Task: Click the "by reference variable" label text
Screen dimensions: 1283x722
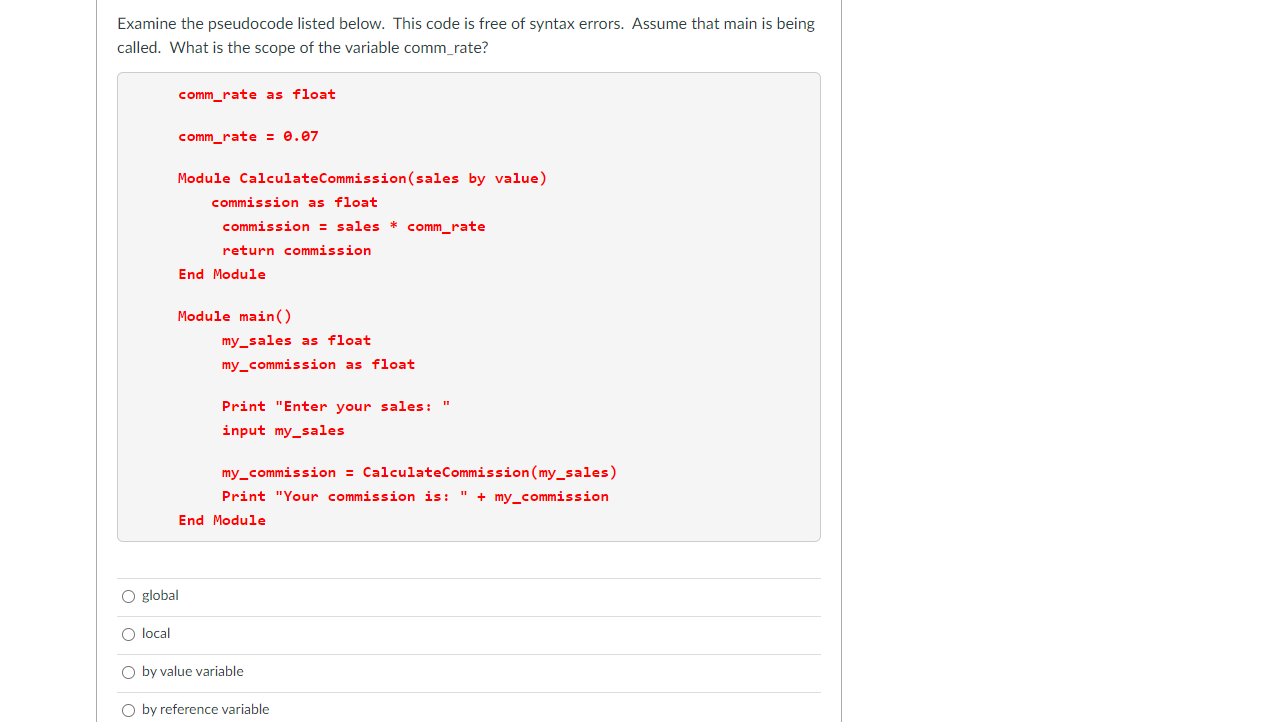Action: (x=206, y=709)
